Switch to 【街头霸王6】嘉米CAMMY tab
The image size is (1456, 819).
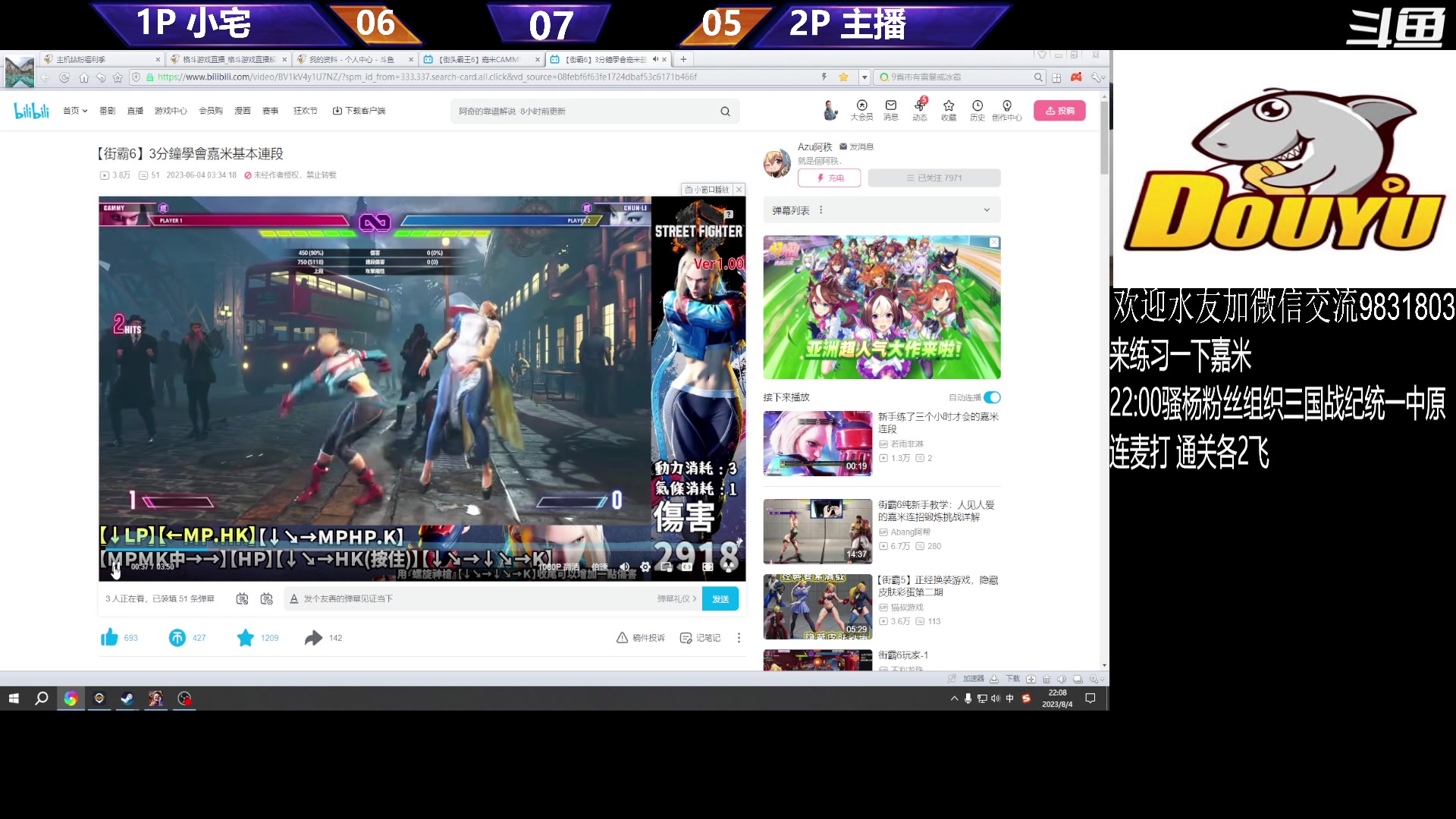[x=482, y=59]
